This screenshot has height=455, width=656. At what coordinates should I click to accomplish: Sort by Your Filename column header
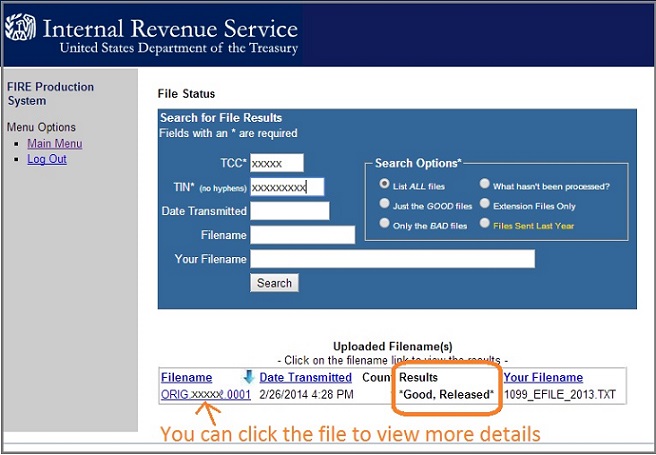543,377
